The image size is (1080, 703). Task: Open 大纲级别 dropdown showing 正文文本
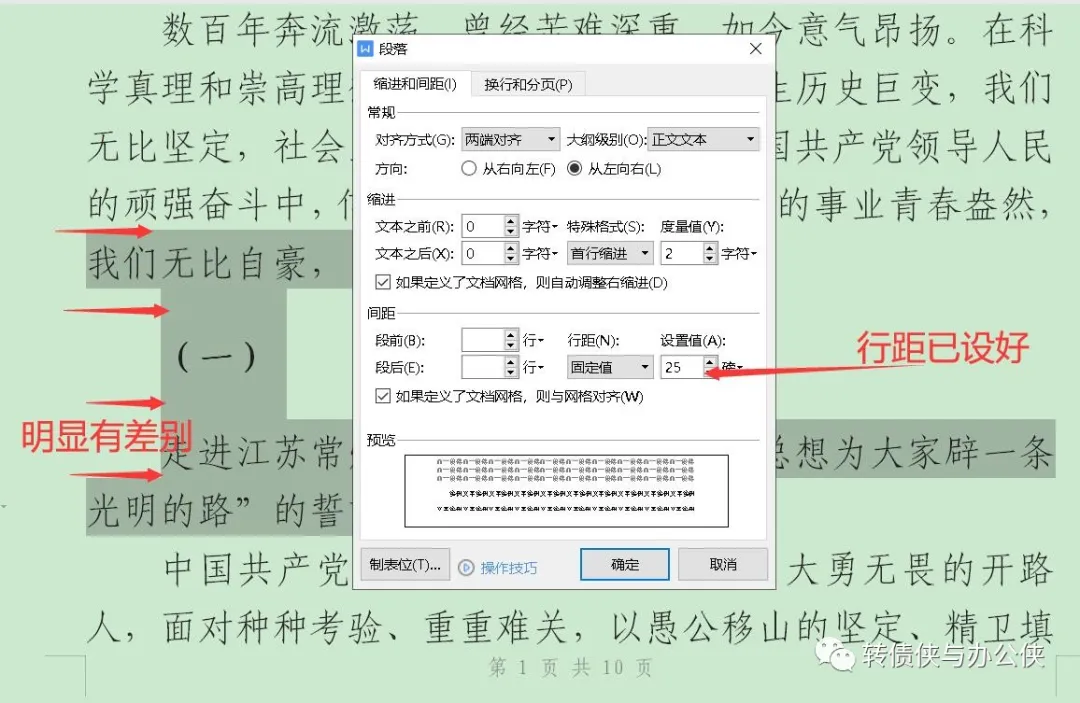(x=703, y=140)
